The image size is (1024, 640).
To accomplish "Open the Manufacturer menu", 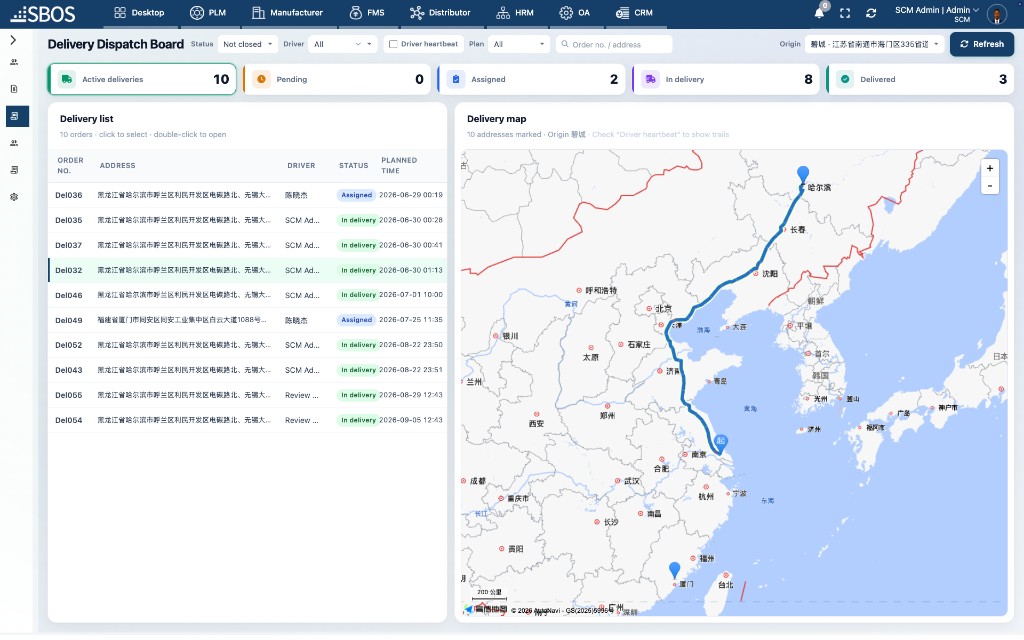I will pos(287,12).
